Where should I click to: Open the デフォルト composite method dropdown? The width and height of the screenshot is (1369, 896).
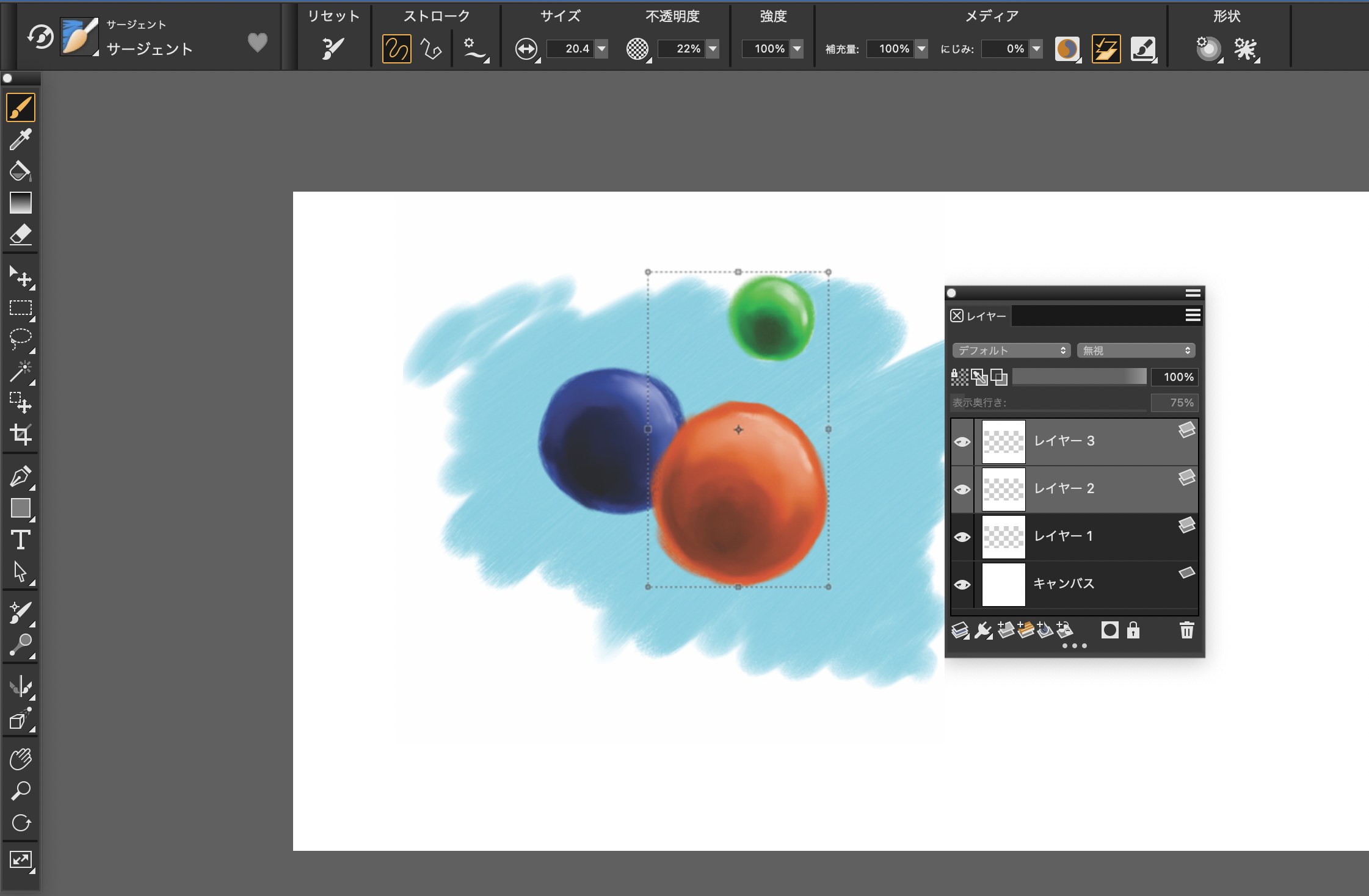click(x=1011, y=350)
